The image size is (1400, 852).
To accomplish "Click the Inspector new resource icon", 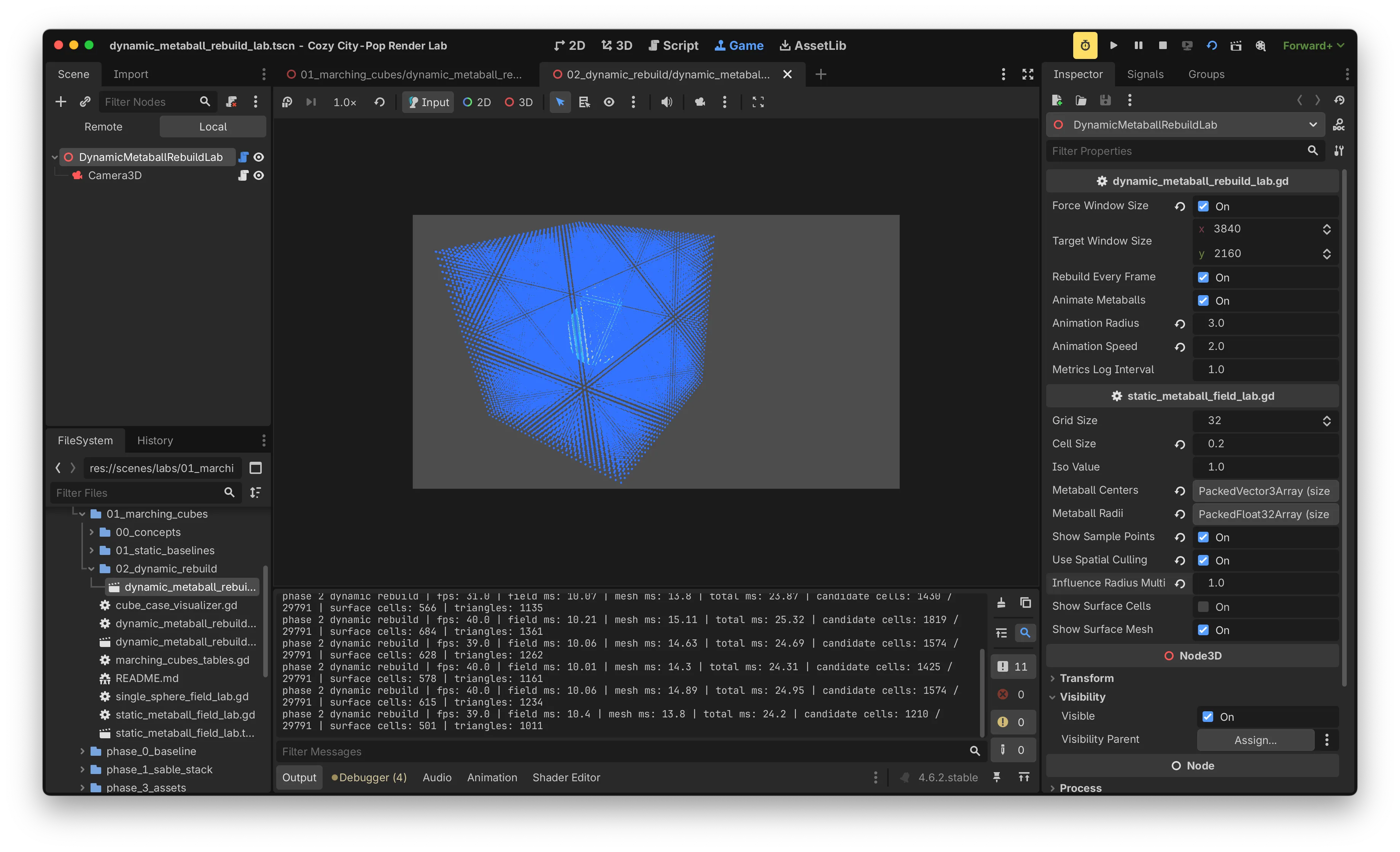I will pyautogui.click(x=1057, y=100).
